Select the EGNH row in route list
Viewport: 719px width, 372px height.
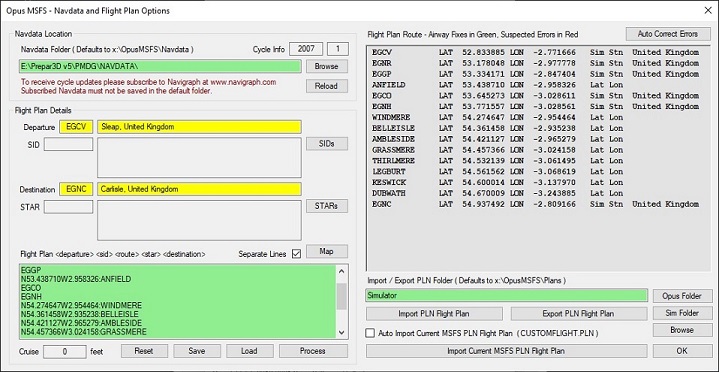click(536, 106)
